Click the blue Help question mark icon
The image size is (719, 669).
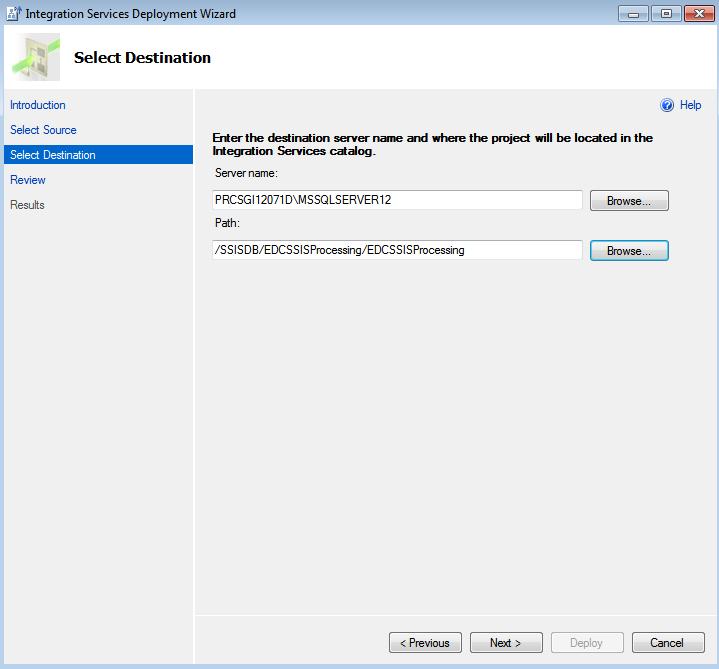click(x=667, y=105)
